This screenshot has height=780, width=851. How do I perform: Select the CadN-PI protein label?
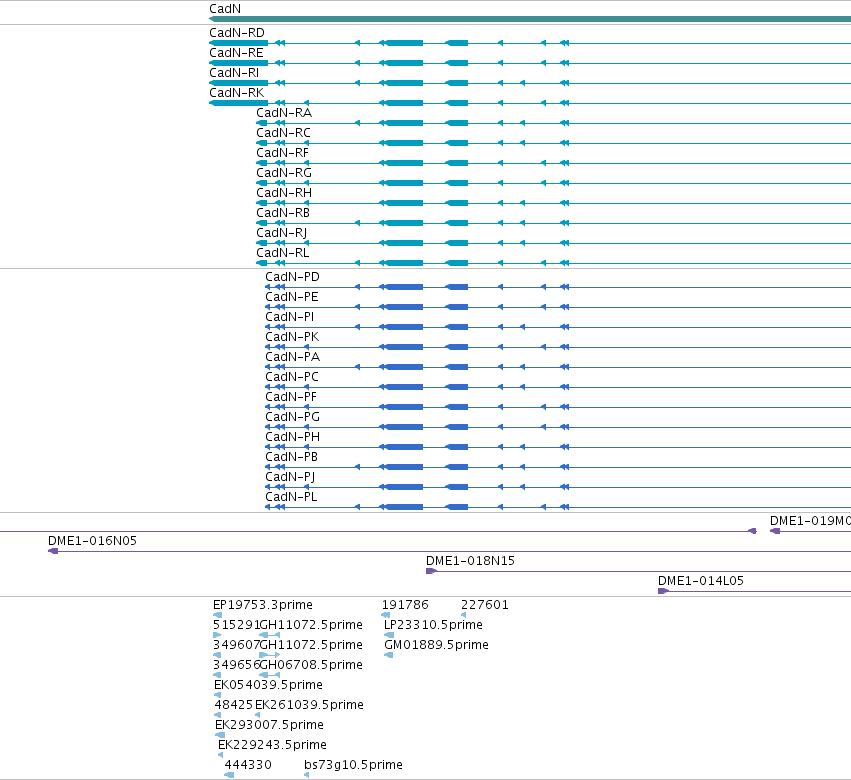[x=289, y=317]
